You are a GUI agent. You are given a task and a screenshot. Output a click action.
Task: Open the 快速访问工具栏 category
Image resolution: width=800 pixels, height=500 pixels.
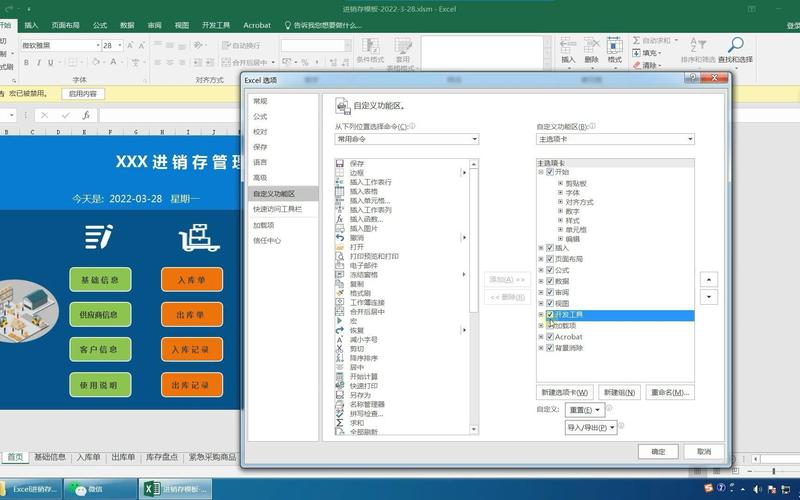click(x=278, y=210)
